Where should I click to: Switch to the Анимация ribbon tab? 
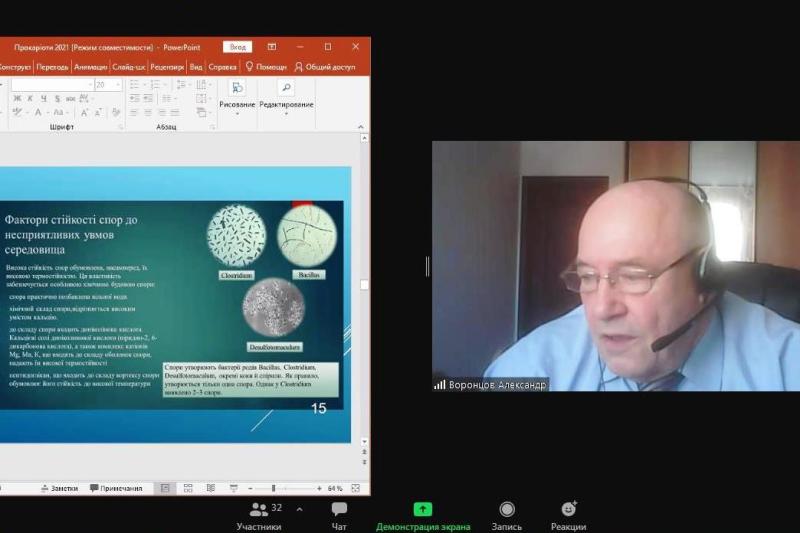point(90,67)
